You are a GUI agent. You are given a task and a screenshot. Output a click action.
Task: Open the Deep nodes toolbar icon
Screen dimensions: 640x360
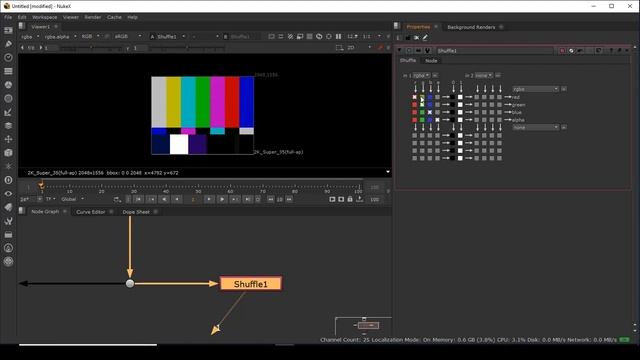click(8, 180)
